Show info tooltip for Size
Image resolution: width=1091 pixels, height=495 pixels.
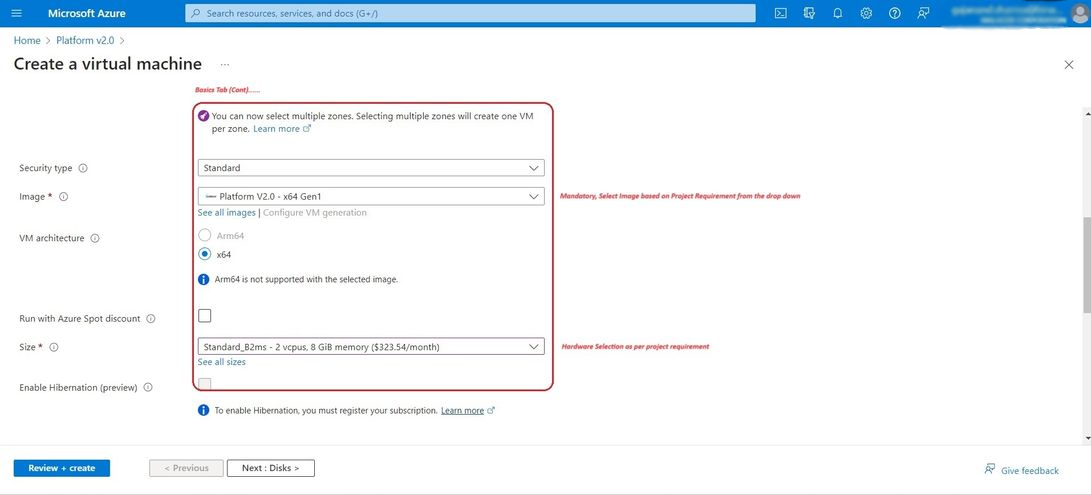pos(54,347)
